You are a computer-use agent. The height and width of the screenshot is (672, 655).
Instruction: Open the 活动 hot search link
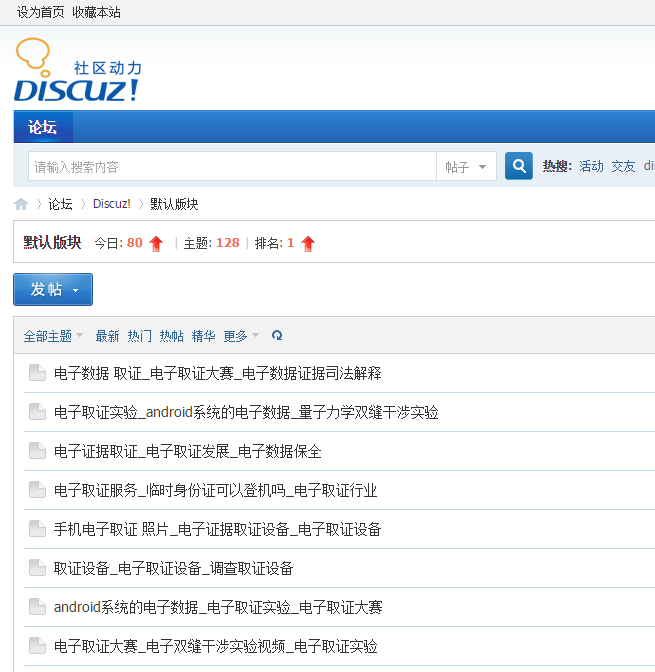591,167
